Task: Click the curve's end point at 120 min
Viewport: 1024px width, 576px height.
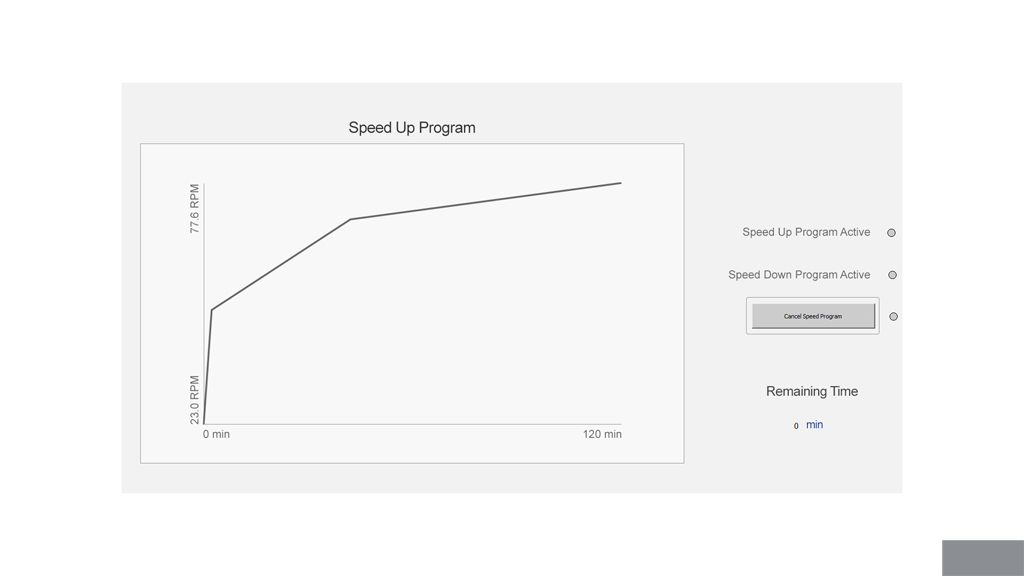Action: pyautogui.click(x=620, y=183)
